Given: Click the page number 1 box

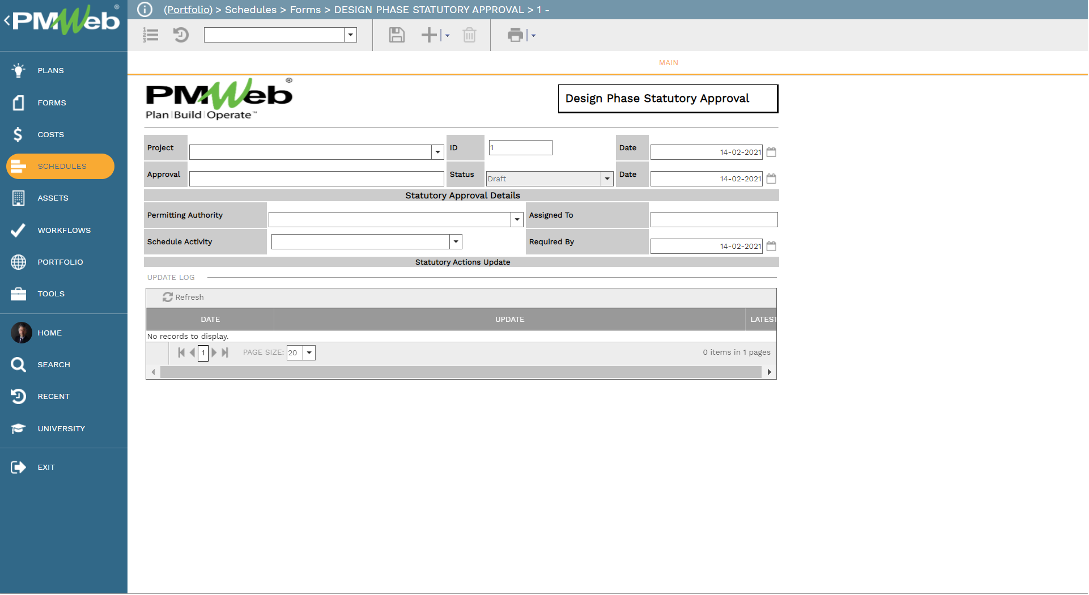Looking at the screenshot, I should pyautogui.click(x=203, y=353).
